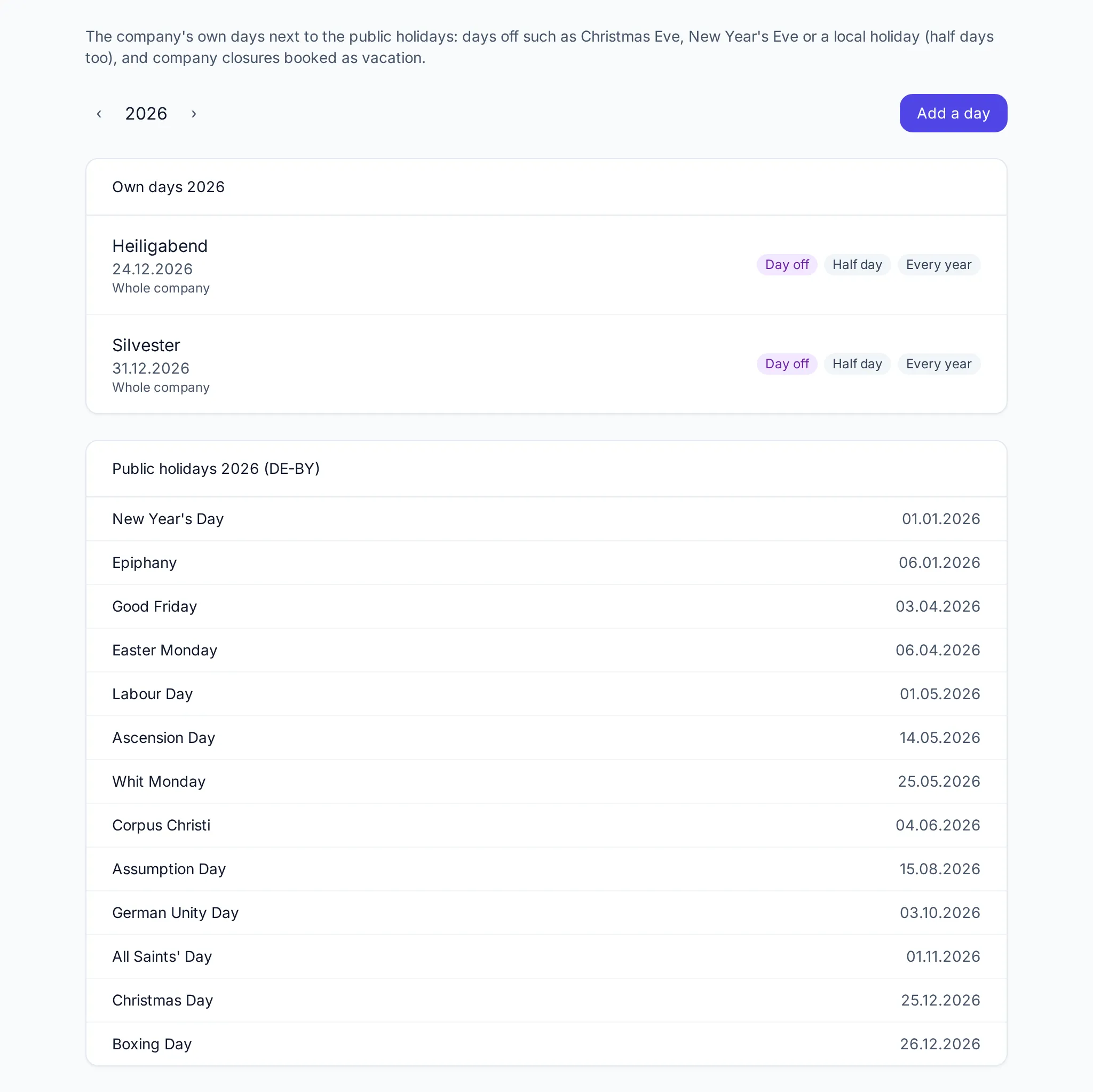
Task: Click the date 03.10.2026
Action: click(940, 913)
